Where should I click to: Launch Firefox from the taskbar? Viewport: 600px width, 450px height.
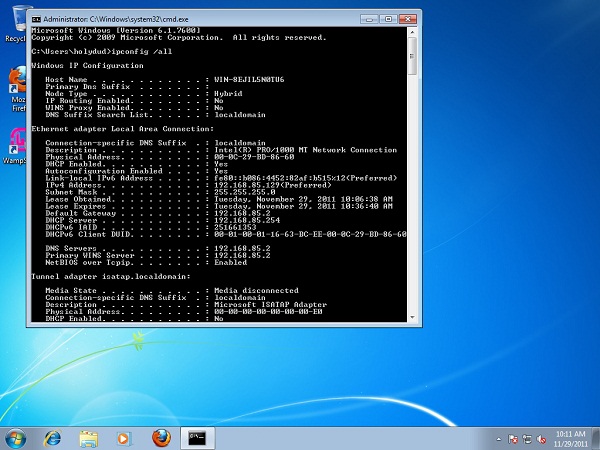pos(160,437)
